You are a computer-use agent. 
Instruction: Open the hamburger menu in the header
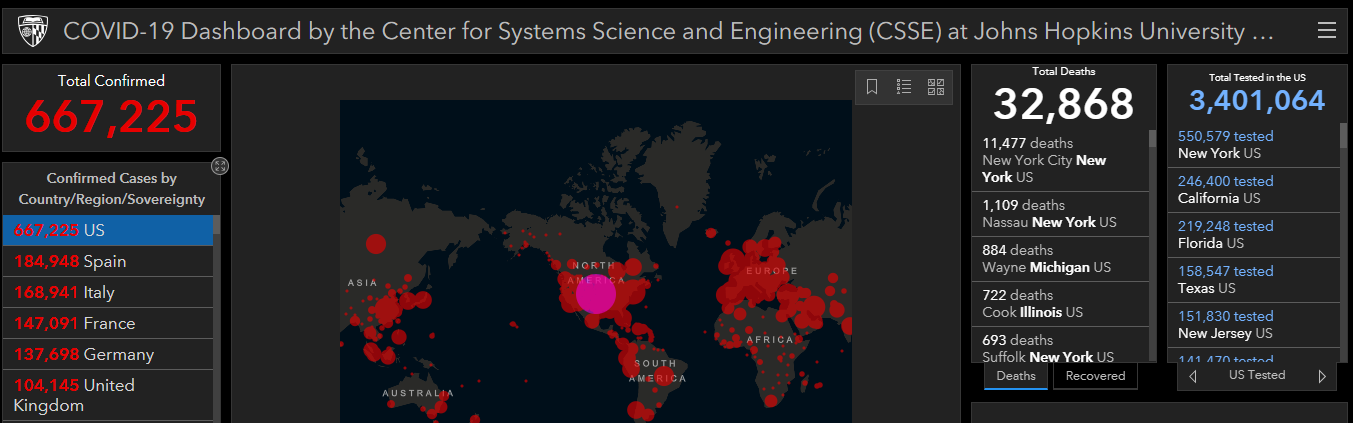(1327, 31)
